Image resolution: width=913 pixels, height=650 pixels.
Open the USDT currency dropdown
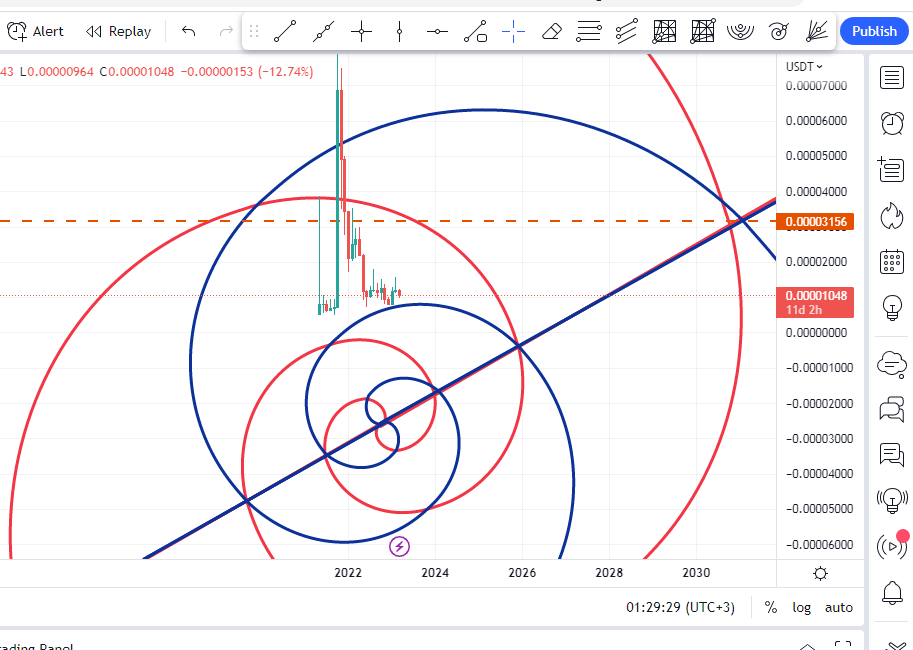(804, 66)
